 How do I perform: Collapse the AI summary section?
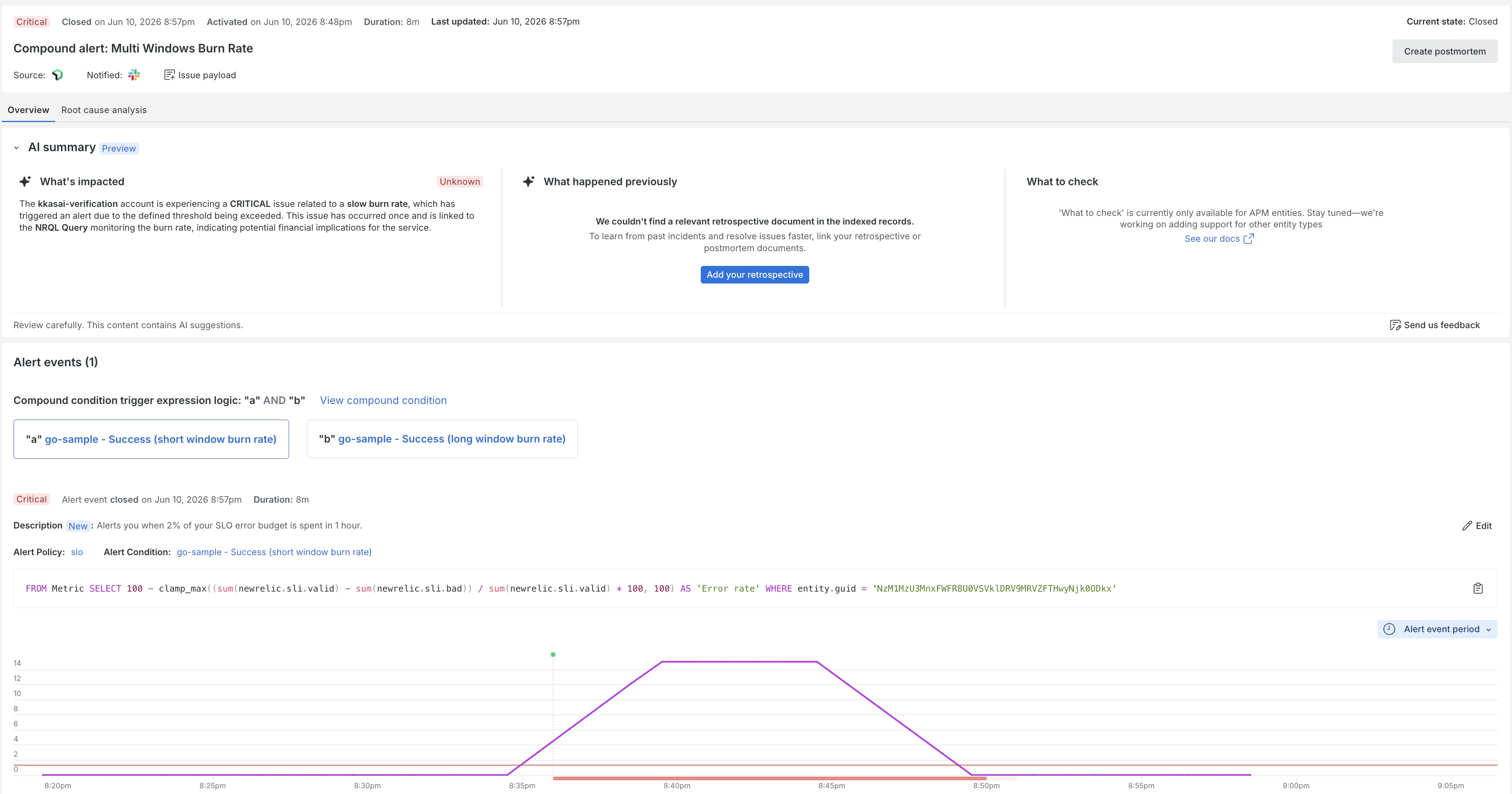(16, 148)
